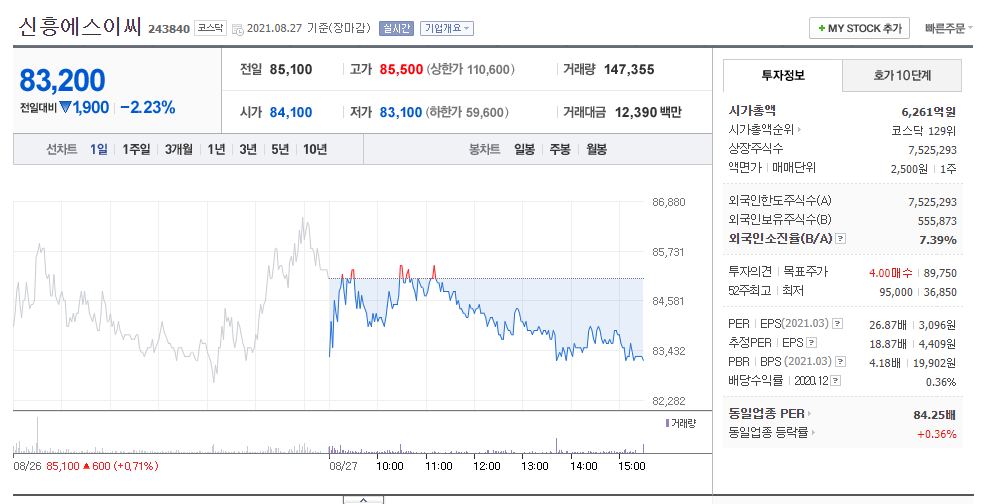Click the stock code 243840
This screenshot has width=1005, height=504.
[169, 29]
